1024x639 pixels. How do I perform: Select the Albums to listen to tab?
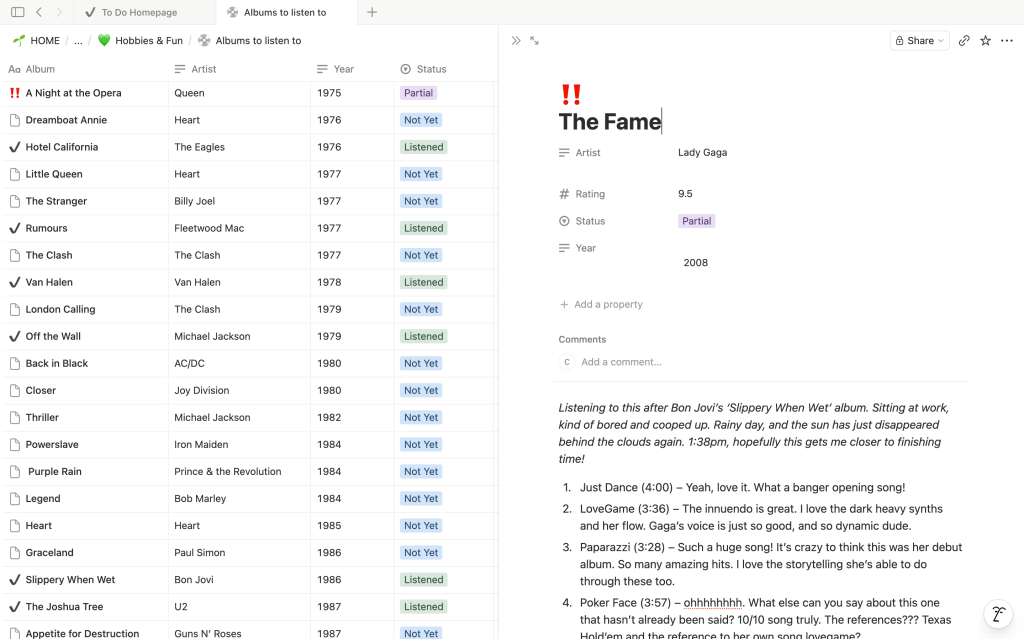[284, 12]
